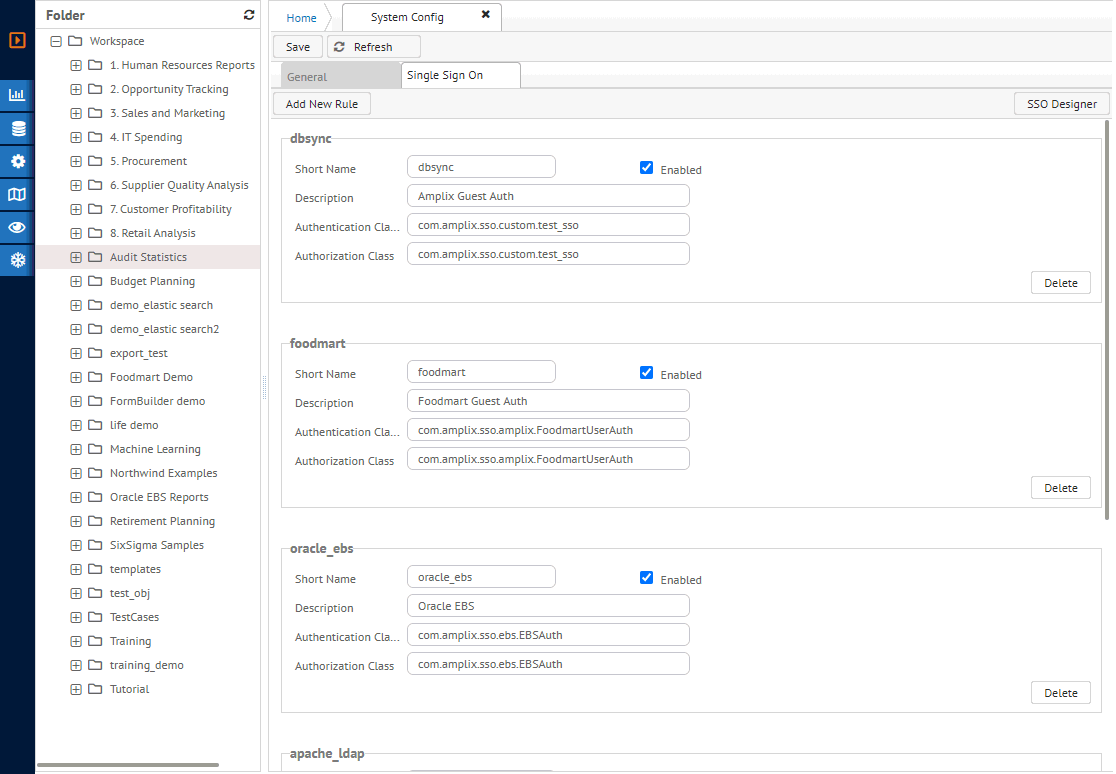
Task: Click the Workspace folder icon
Action: (75, 41)
